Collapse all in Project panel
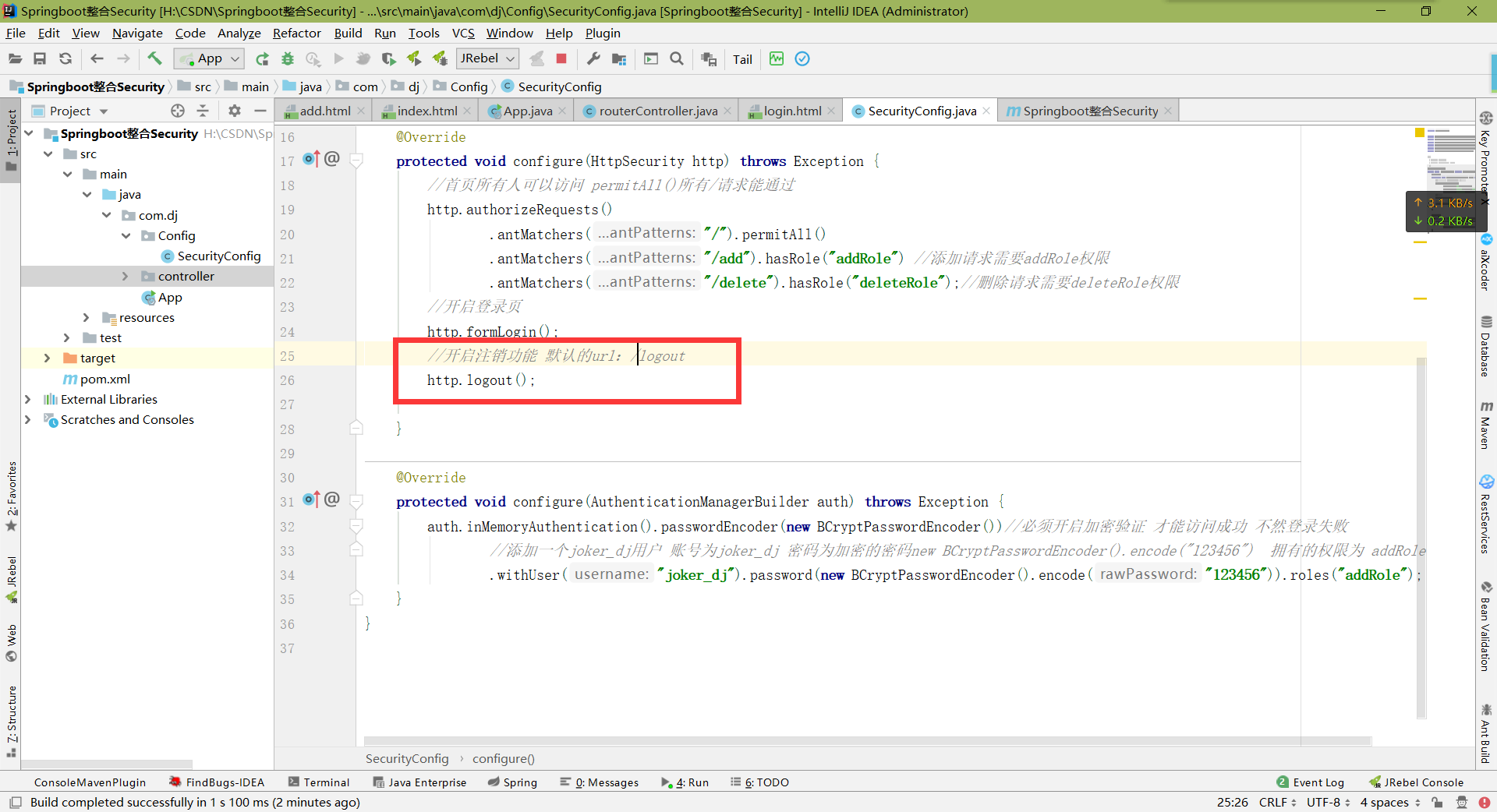Image resolution: width=1497 pixels, height=812 pixels. 203,111
